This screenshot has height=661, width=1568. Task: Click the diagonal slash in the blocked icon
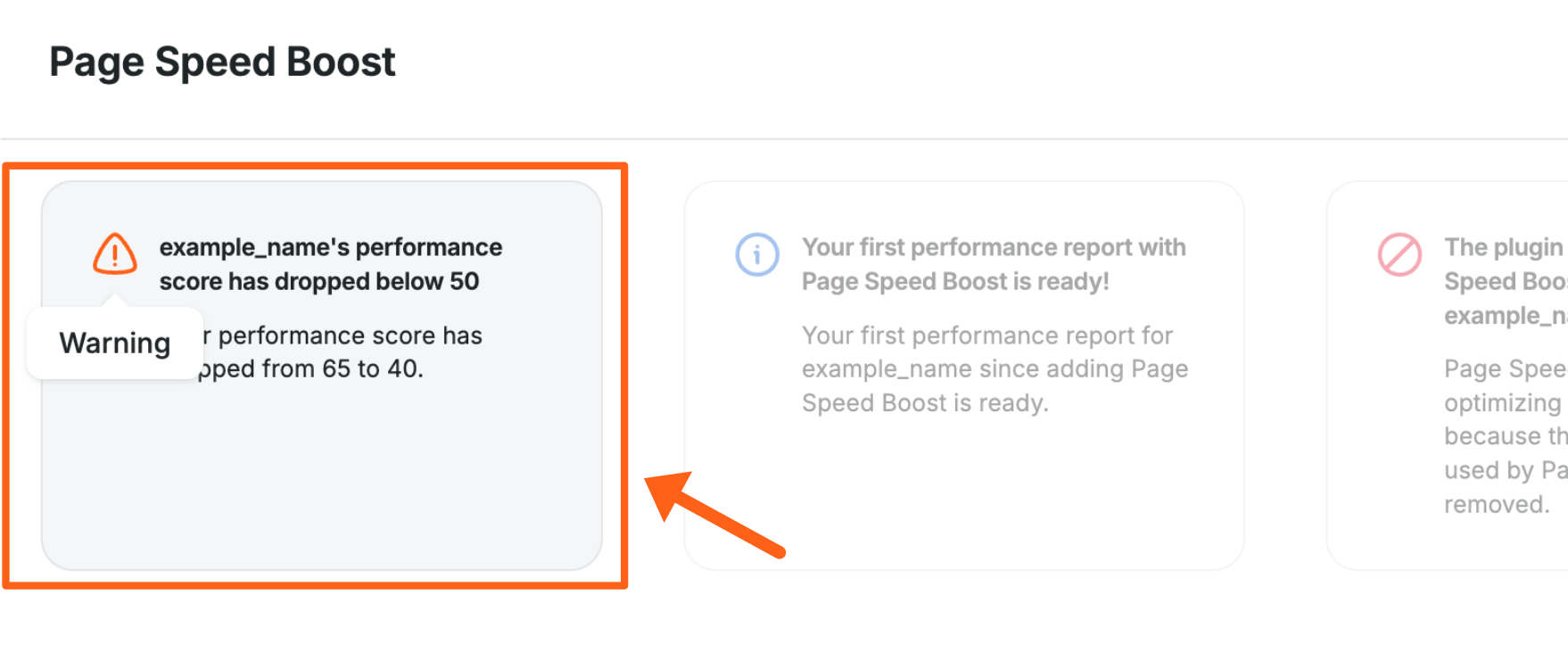[x=1399, y=254]
